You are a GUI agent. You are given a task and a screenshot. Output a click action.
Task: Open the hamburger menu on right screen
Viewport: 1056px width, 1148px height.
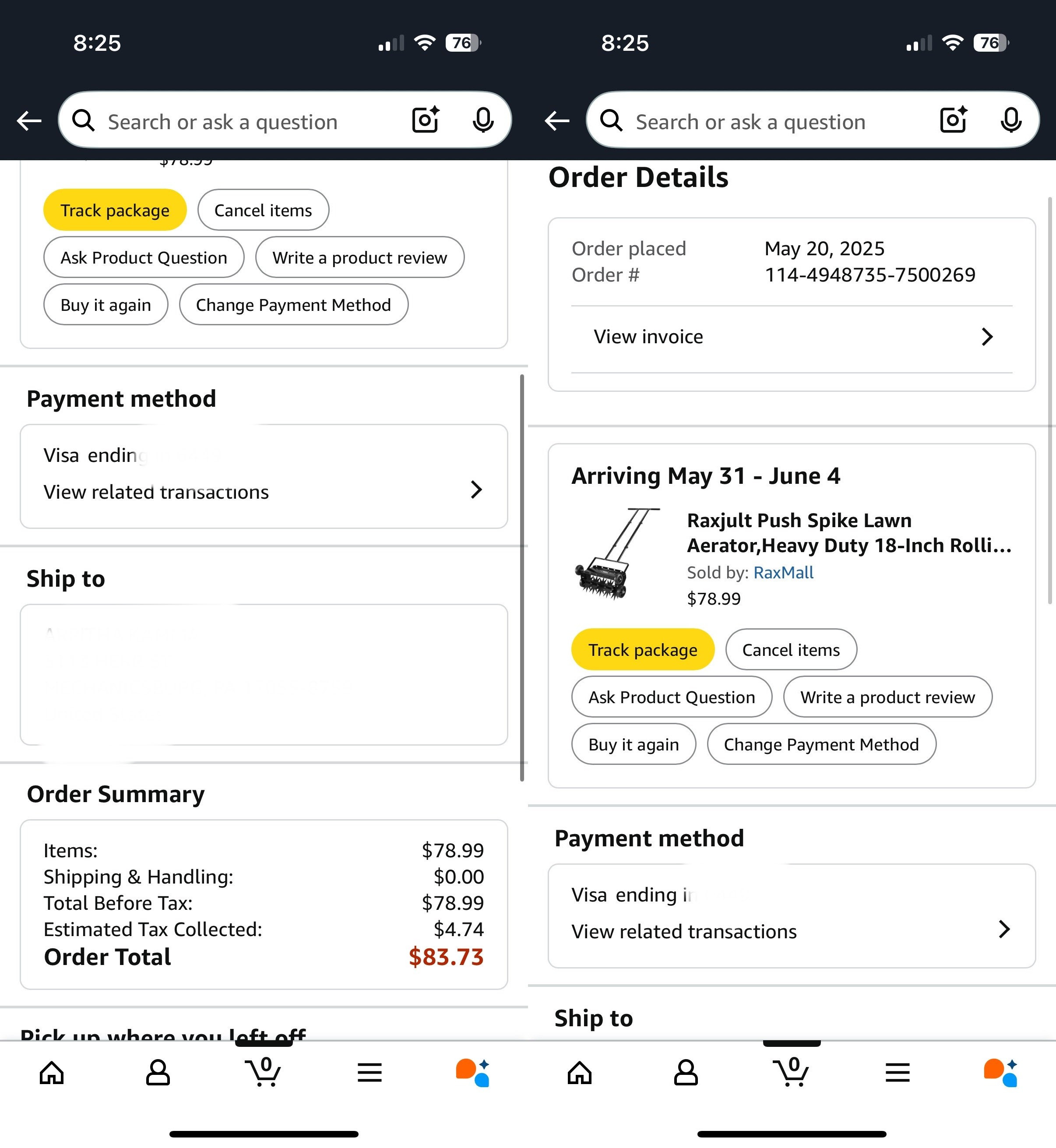(897, 1072)
